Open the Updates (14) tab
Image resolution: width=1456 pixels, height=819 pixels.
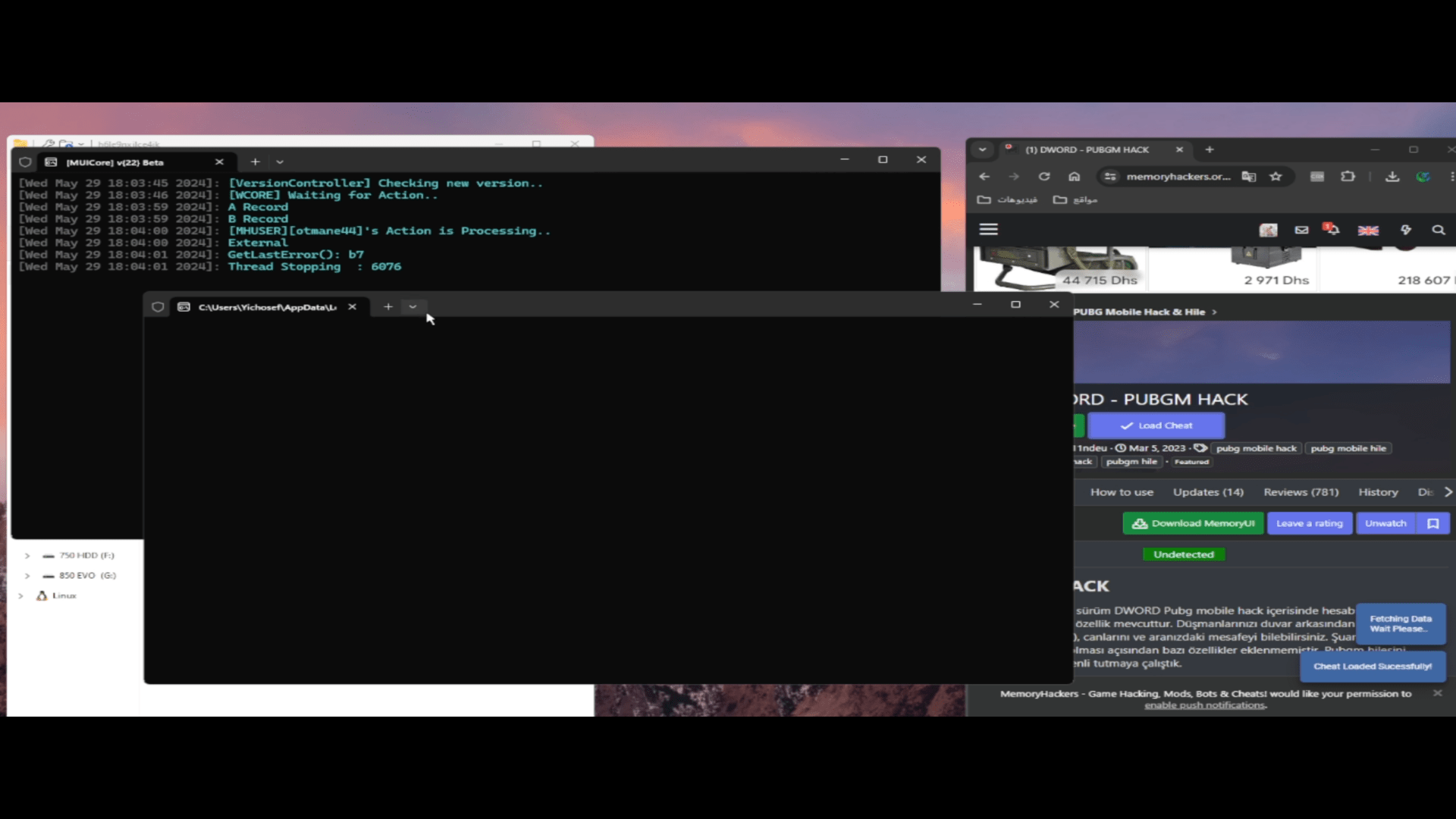[x=1208, y=492]
